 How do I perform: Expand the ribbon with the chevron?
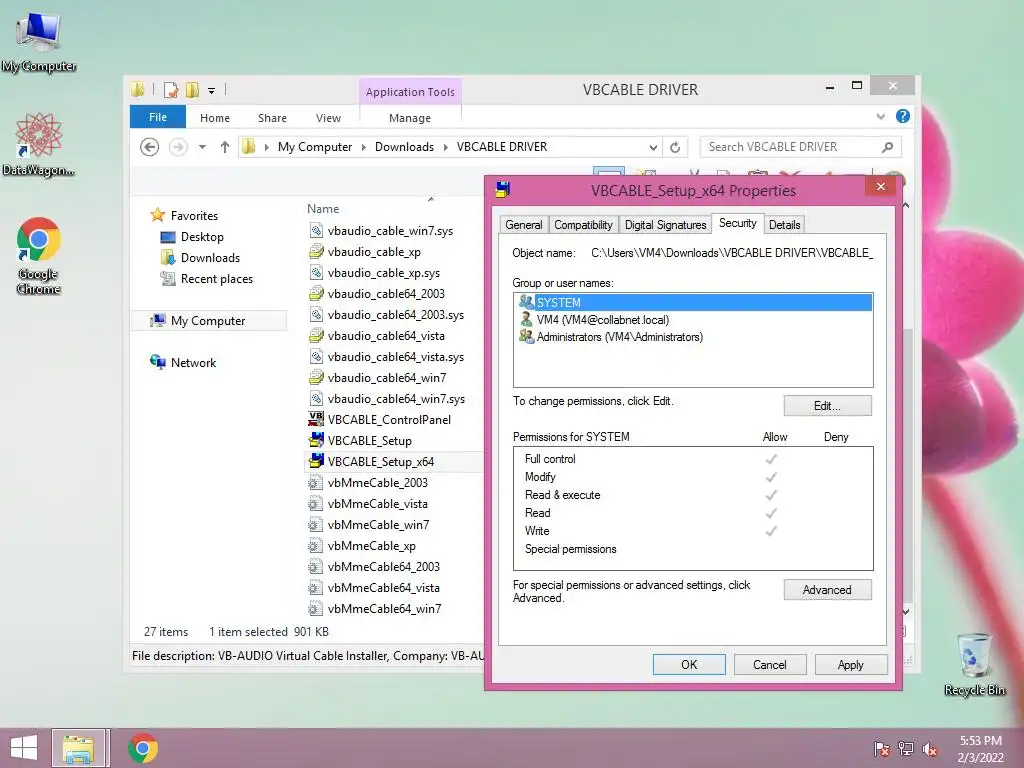[880, 116]
